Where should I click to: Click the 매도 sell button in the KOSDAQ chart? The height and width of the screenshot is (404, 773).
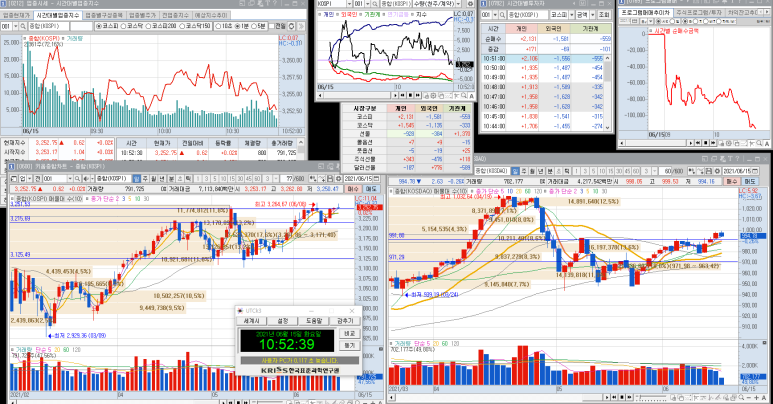pos(749,182)
